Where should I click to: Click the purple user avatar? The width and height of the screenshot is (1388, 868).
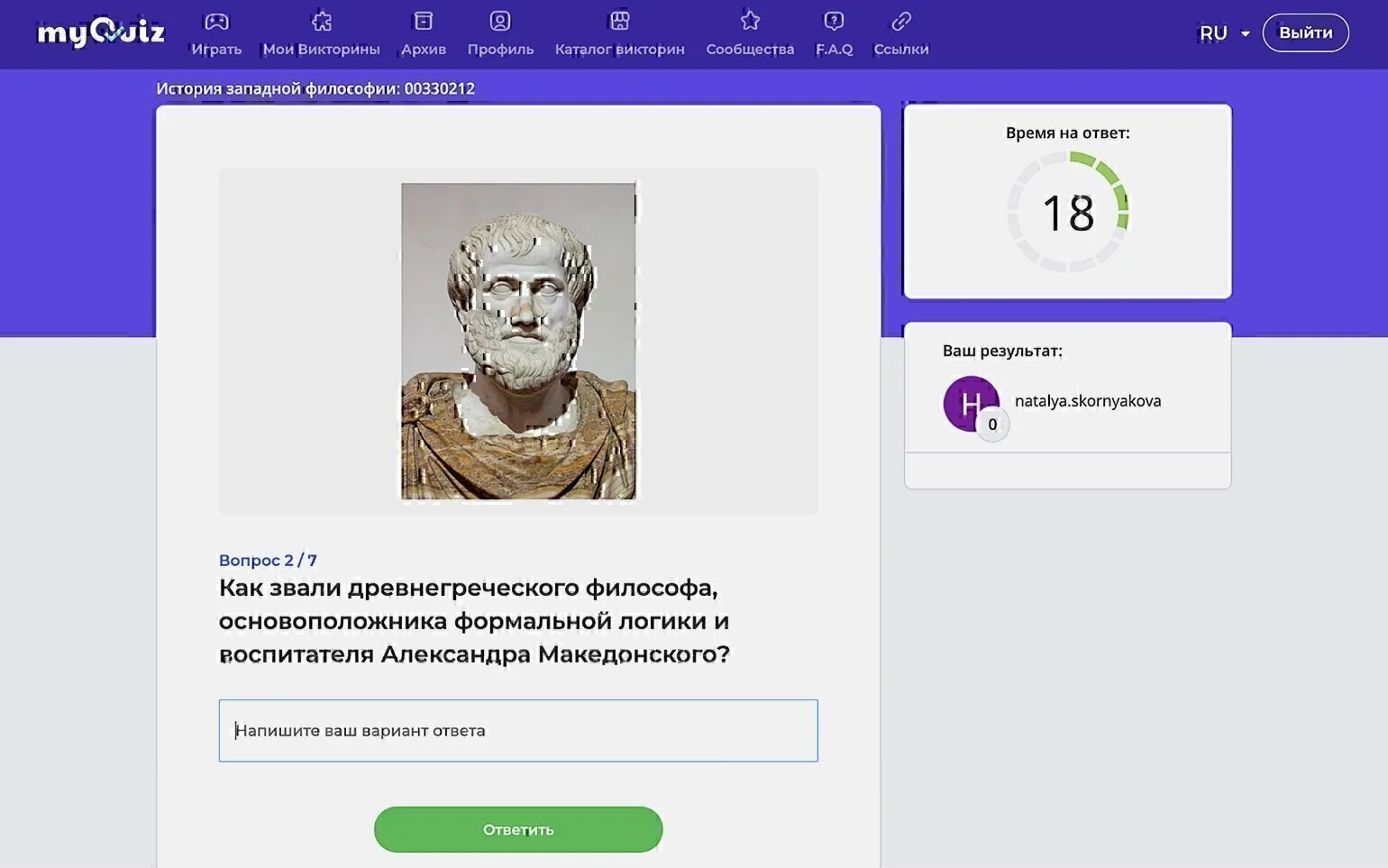971,404
